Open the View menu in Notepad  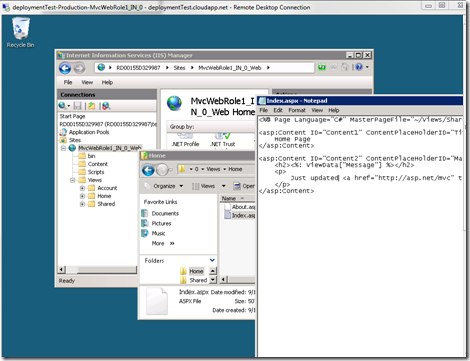click(317, 110)
